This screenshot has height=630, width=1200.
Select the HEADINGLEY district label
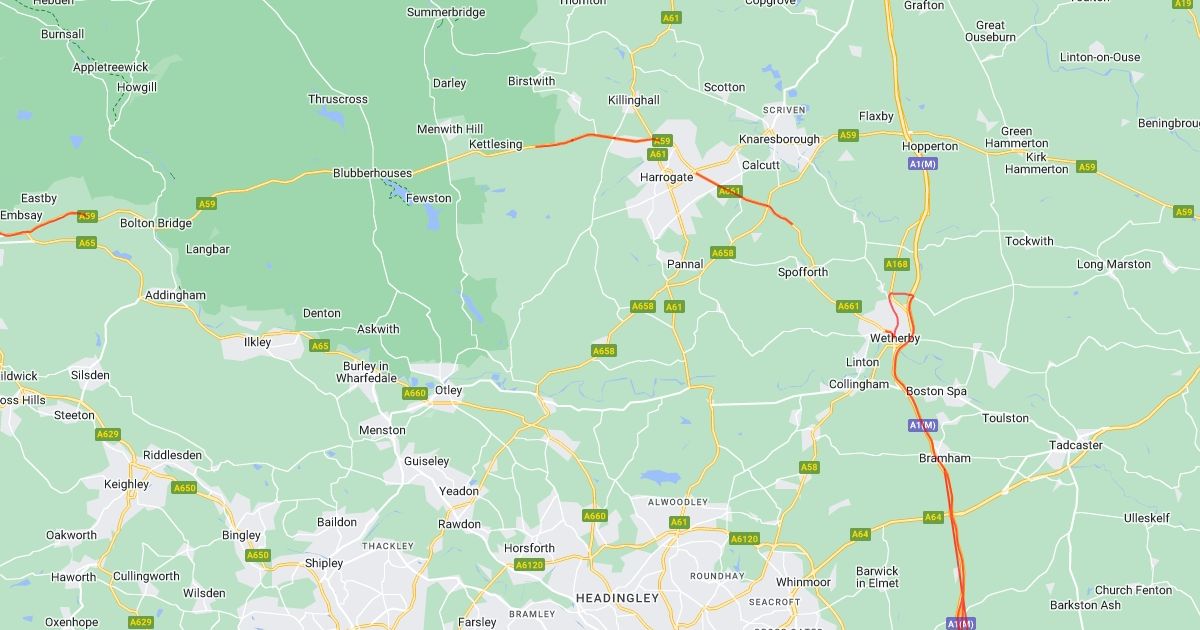pyautogui.click(x=617, y=597)
